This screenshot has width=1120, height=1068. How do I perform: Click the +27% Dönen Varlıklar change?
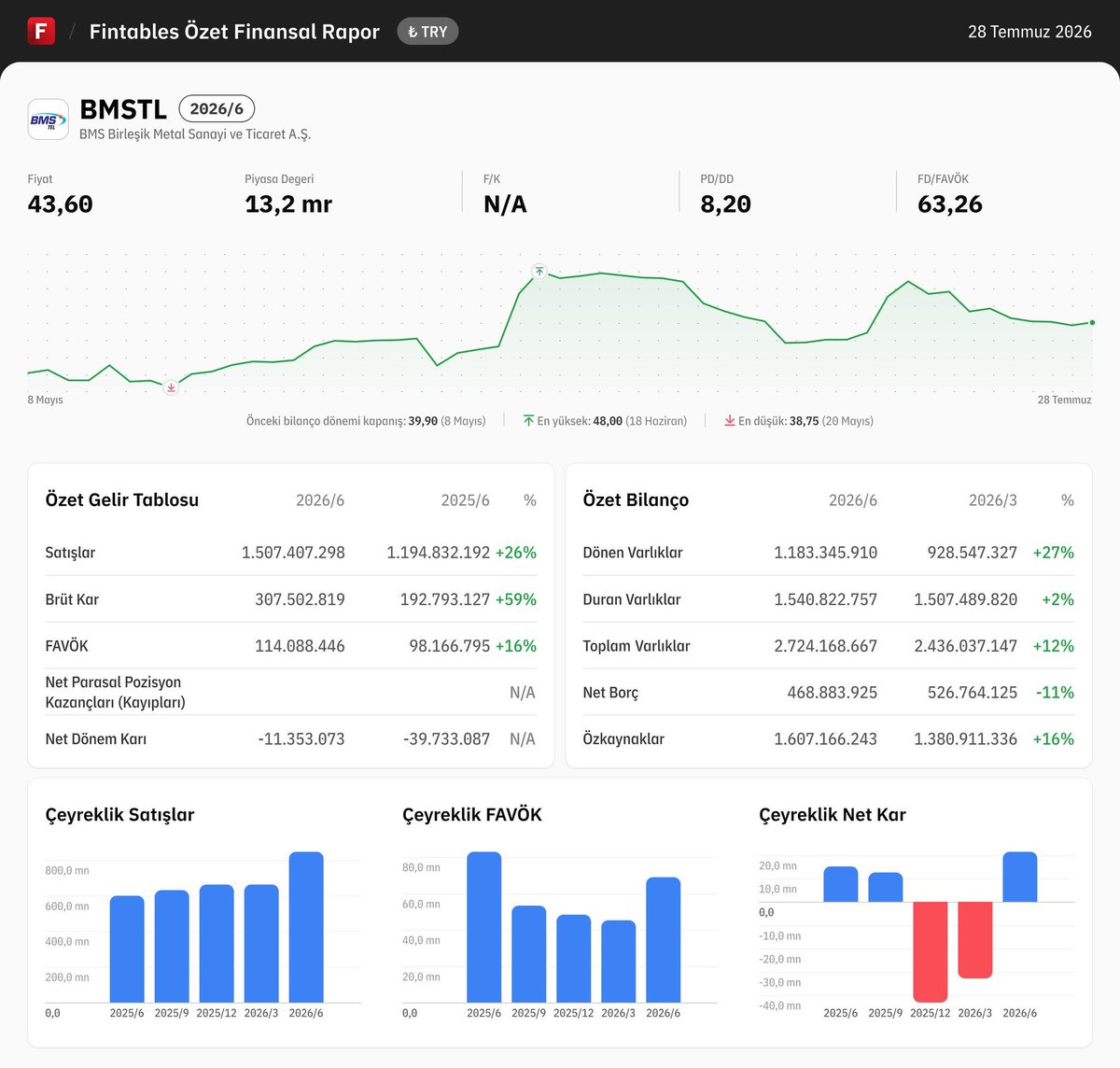pos(1054,553)
